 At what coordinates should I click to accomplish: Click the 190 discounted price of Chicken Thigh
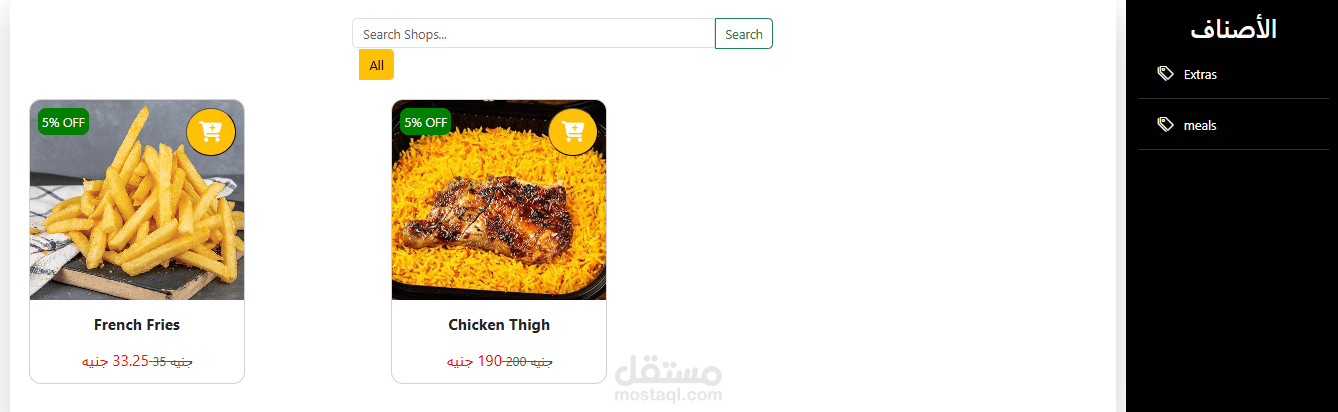pos(489,361)
